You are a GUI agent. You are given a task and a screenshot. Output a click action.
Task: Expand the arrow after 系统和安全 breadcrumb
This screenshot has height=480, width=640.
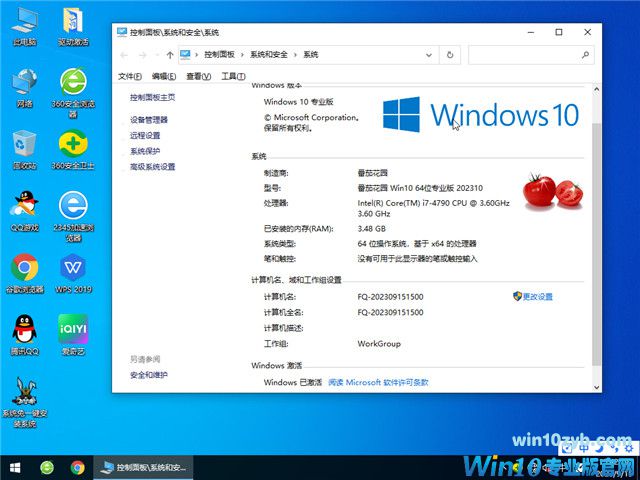click(x=295, y=55)
